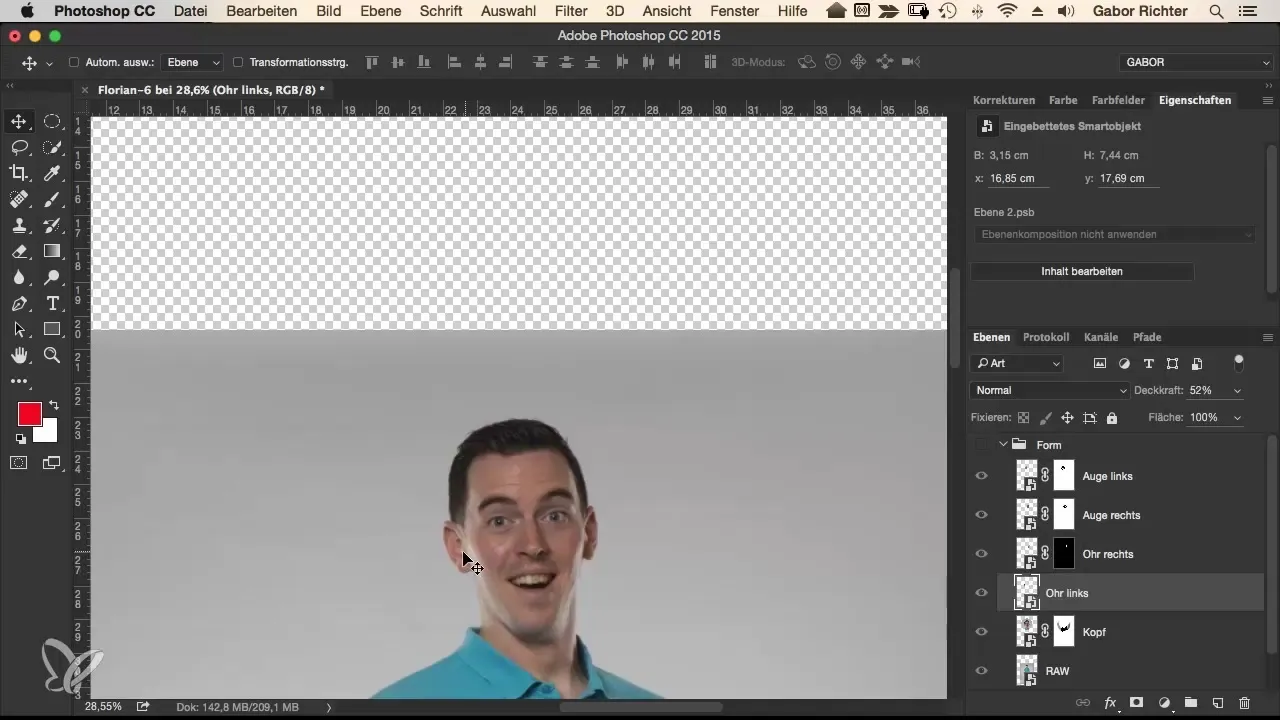
Task: Hide the Ohr rechts layer
Action: [981, 554]
